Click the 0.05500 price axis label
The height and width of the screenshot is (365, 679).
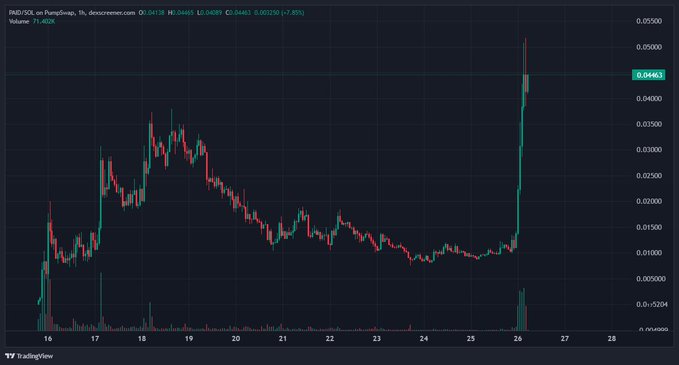pyautogui.click(x=649, y=21)
